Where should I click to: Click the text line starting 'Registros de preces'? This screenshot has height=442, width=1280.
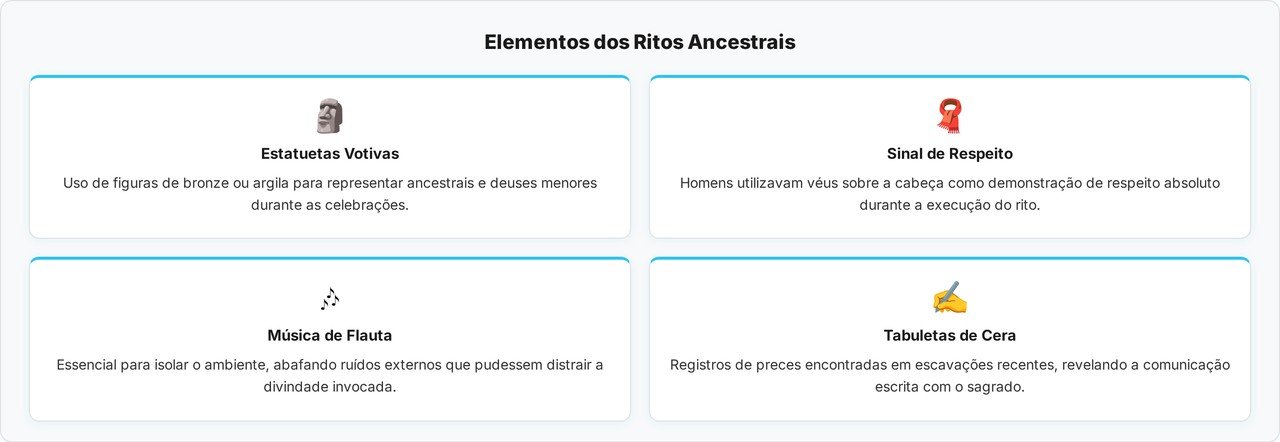click(x=949, y=365)
